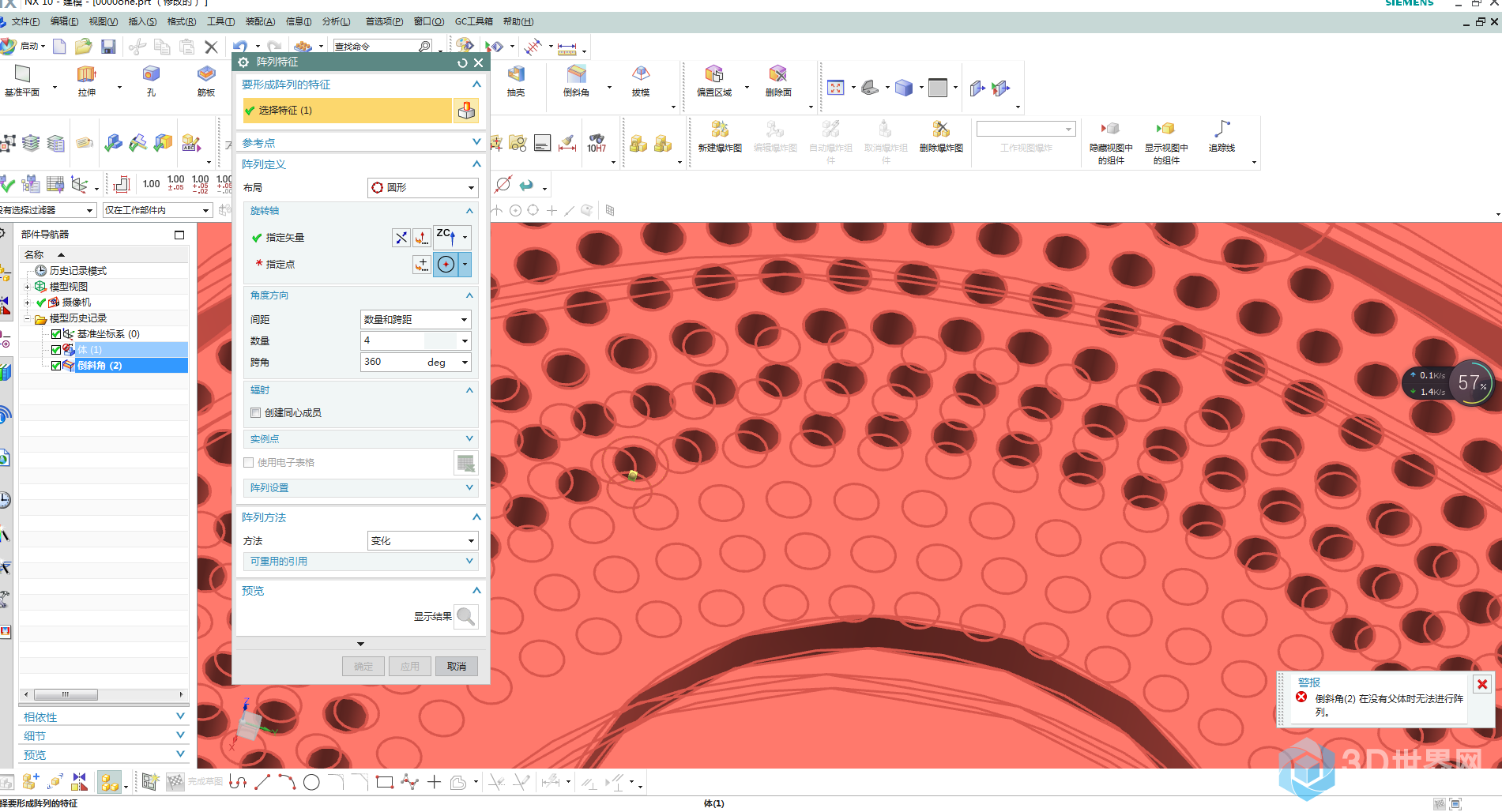Screen dimensions: 1502x812
Task: Click the 10H7 fit tolerance icon
Action: tap(597, 143)
